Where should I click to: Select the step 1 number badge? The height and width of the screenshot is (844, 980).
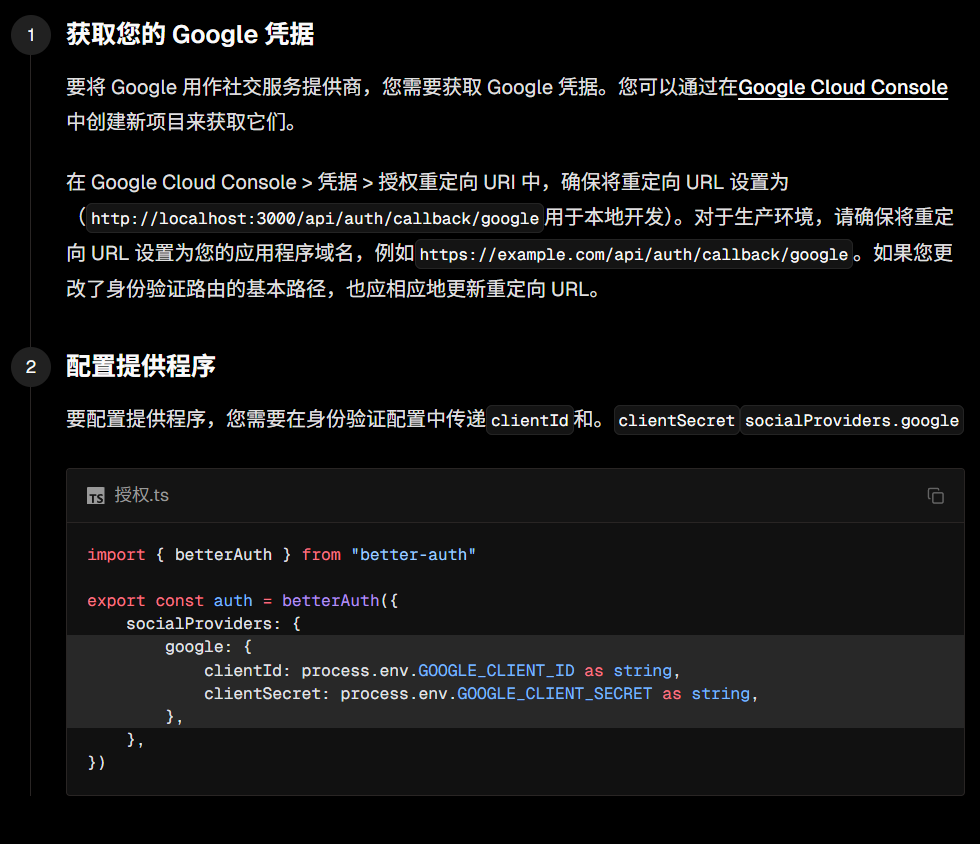(31, 36)
